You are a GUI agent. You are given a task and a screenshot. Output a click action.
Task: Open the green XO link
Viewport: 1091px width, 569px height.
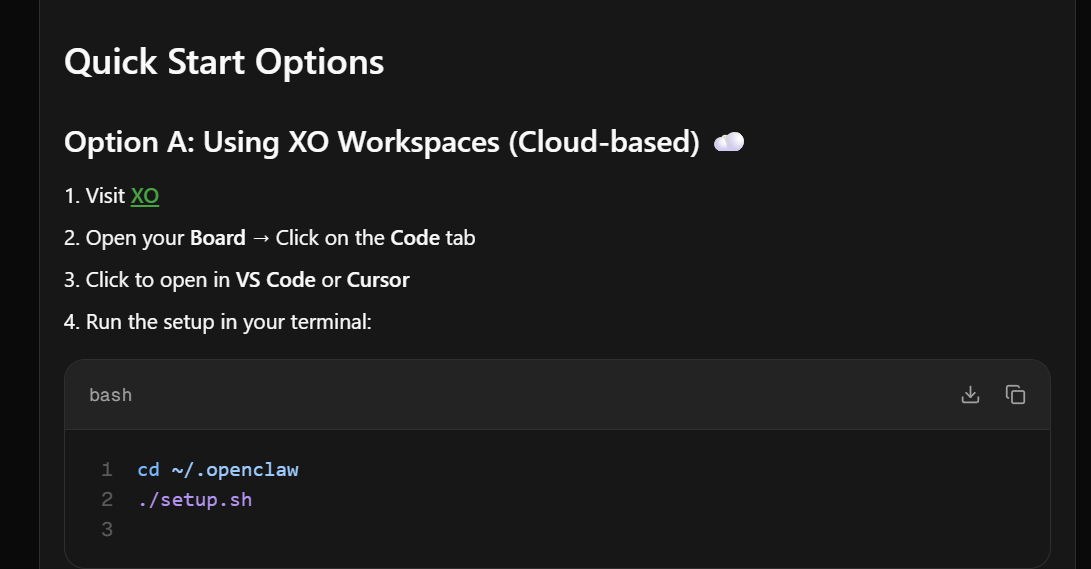point(145,196)
